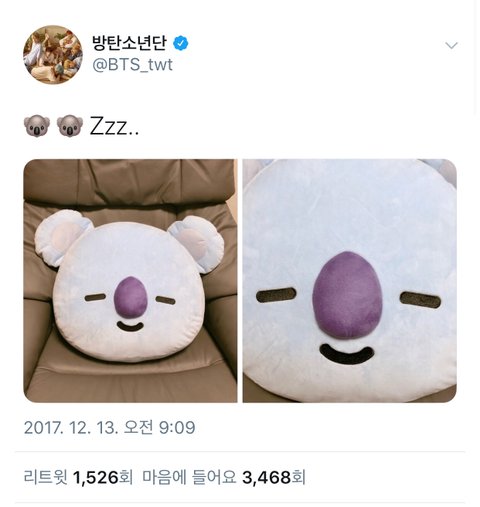Screen dimensions: 480x507
Task: Click the tweet timestamp 2017. 12. 13.
Action: 71,427
